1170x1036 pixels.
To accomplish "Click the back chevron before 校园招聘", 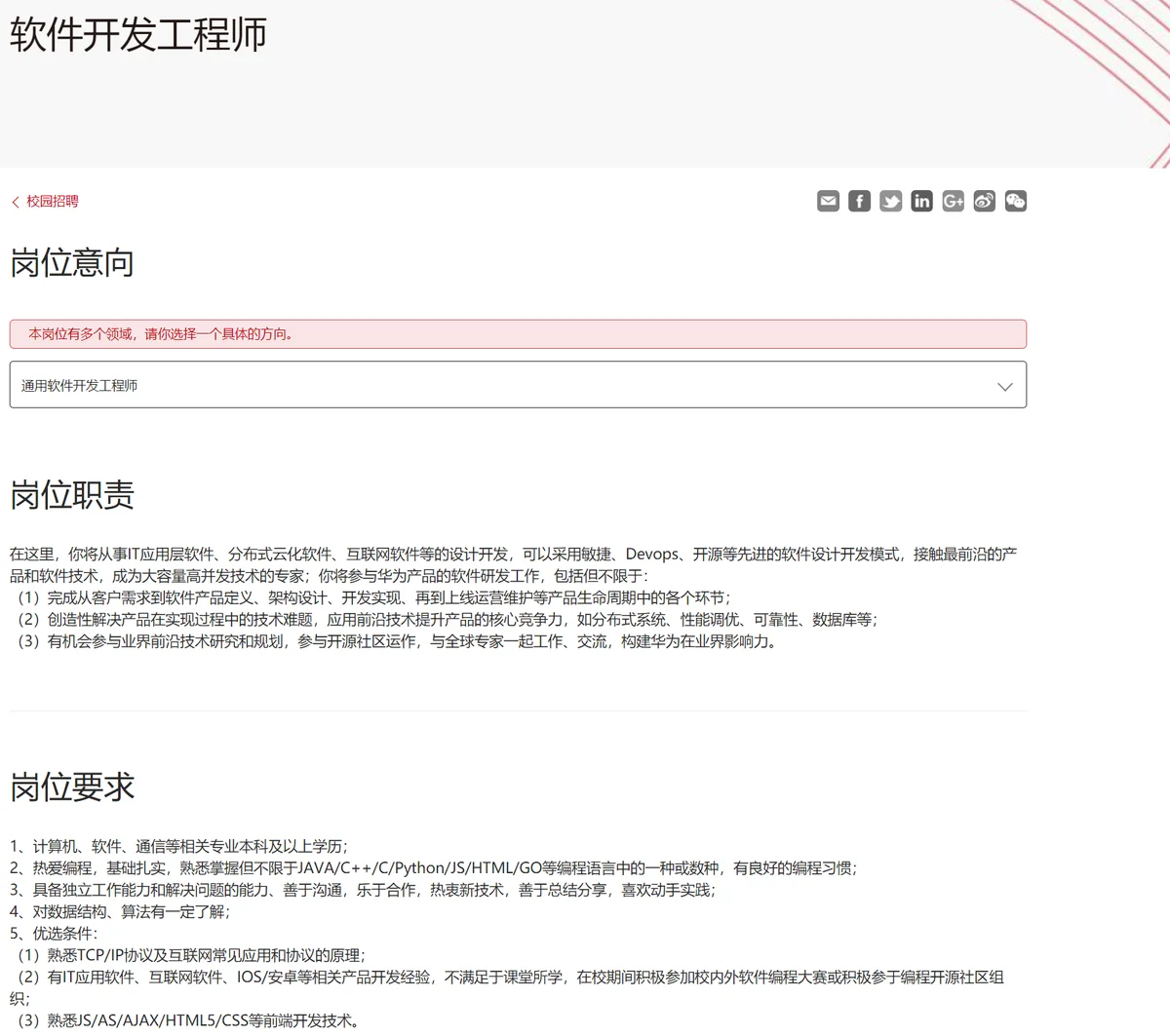I will [16, 202].
